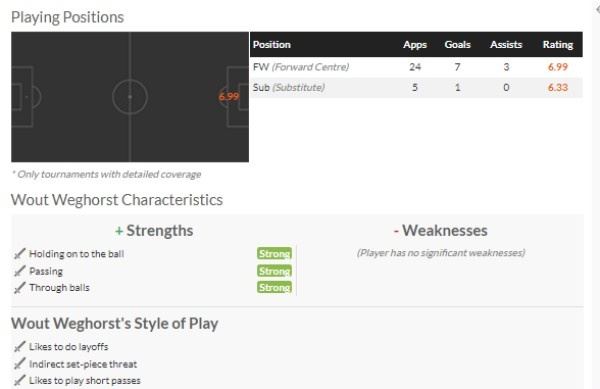Click the red minus icon next to Weaknesses
Viewport: 600px width, 389px height.
pyautogui.click(x=396, y=231)
